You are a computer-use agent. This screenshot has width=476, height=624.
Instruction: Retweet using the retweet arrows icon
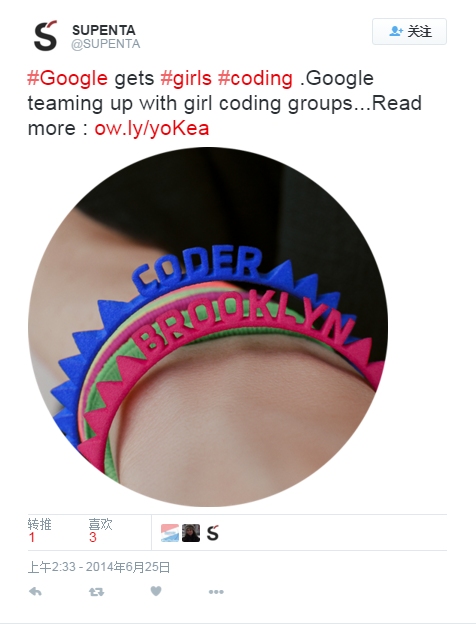[96, 592]
